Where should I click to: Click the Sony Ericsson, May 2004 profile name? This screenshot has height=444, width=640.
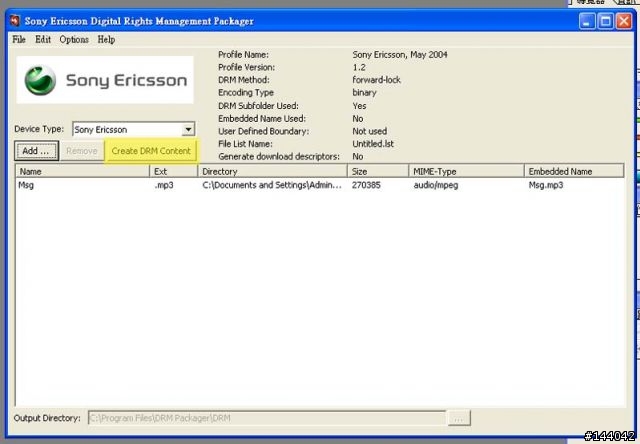(x=400, y=54)
